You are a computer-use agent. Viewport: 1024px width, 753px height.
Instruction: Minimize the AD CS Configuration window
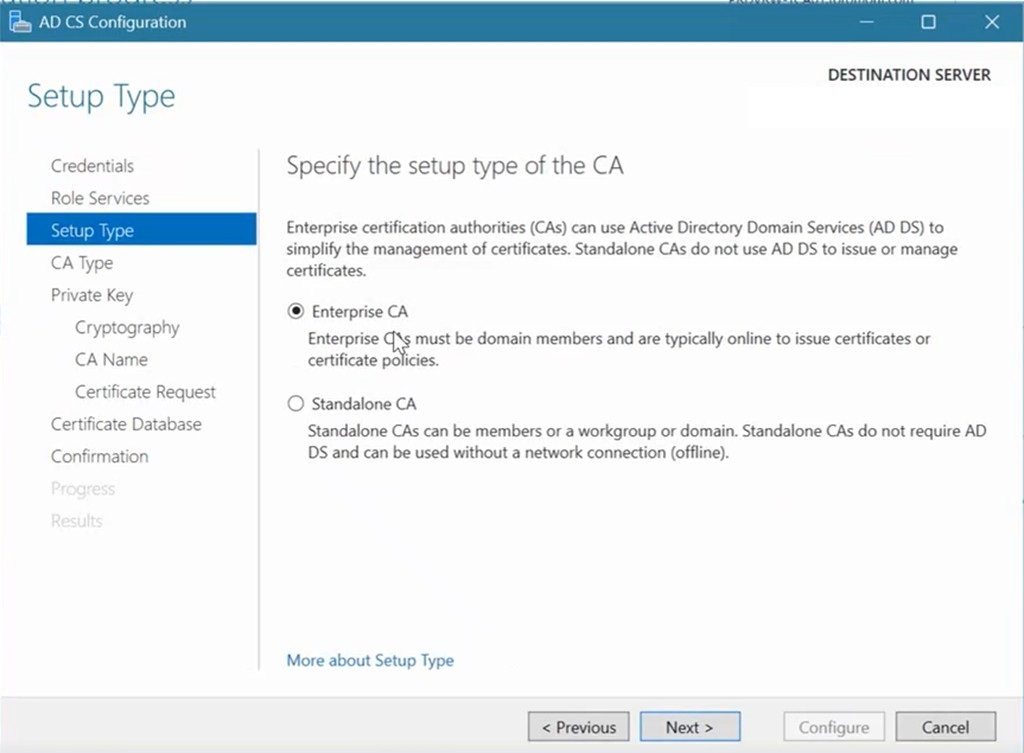[867, 22]
